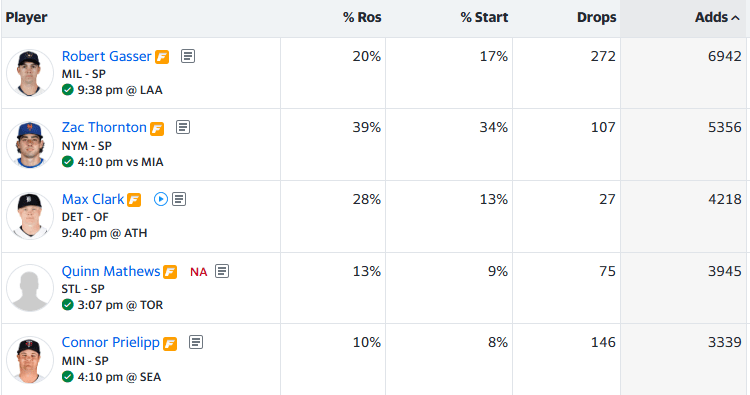
Task: Open Connor Prielipp's player notes icon
Action: click(x=196, y=342)
